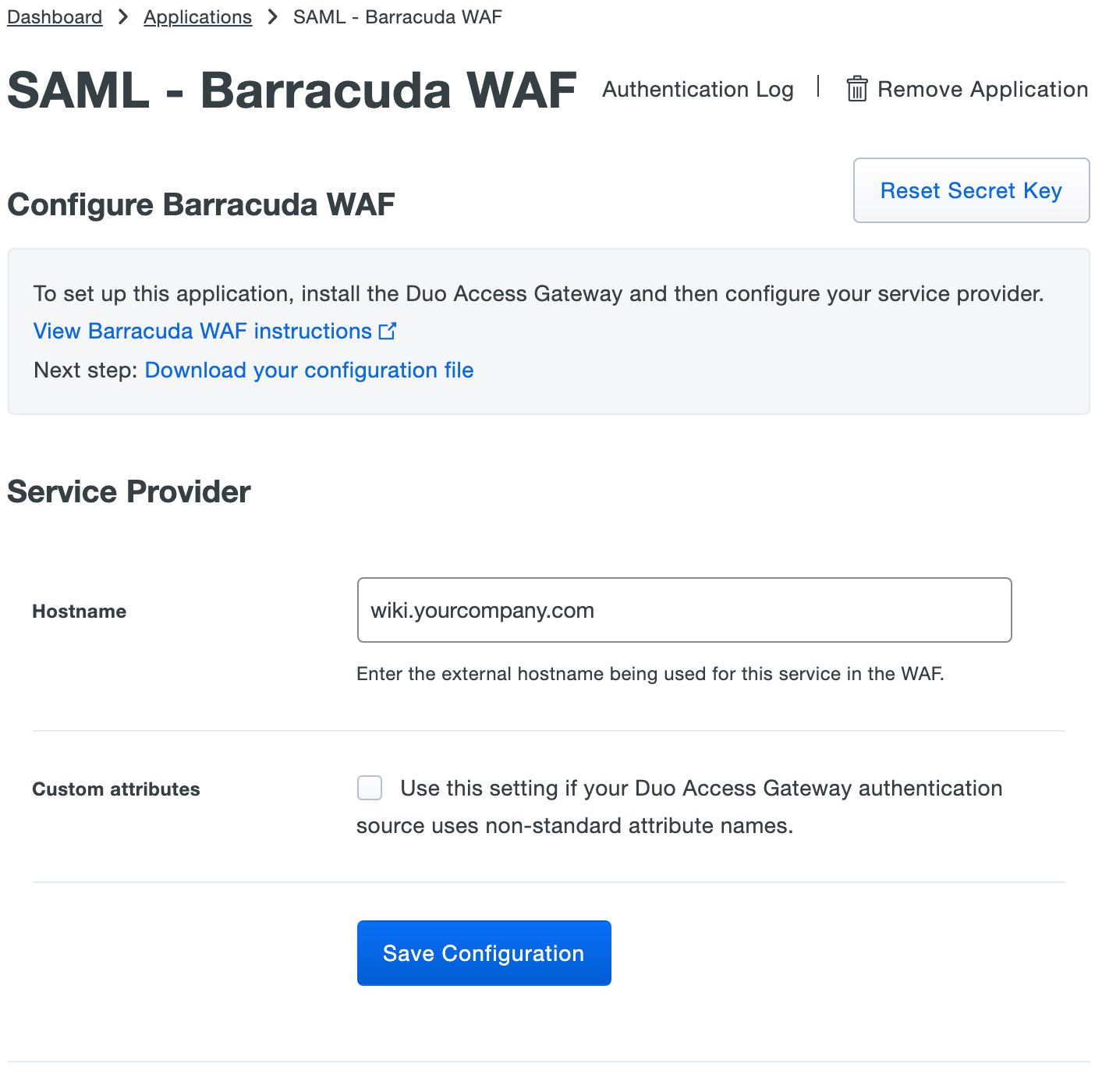Screen dimensions: 1095x1092
Task: Select the chevron between Dashboard and Applications
Action: (x=122, y=16)
